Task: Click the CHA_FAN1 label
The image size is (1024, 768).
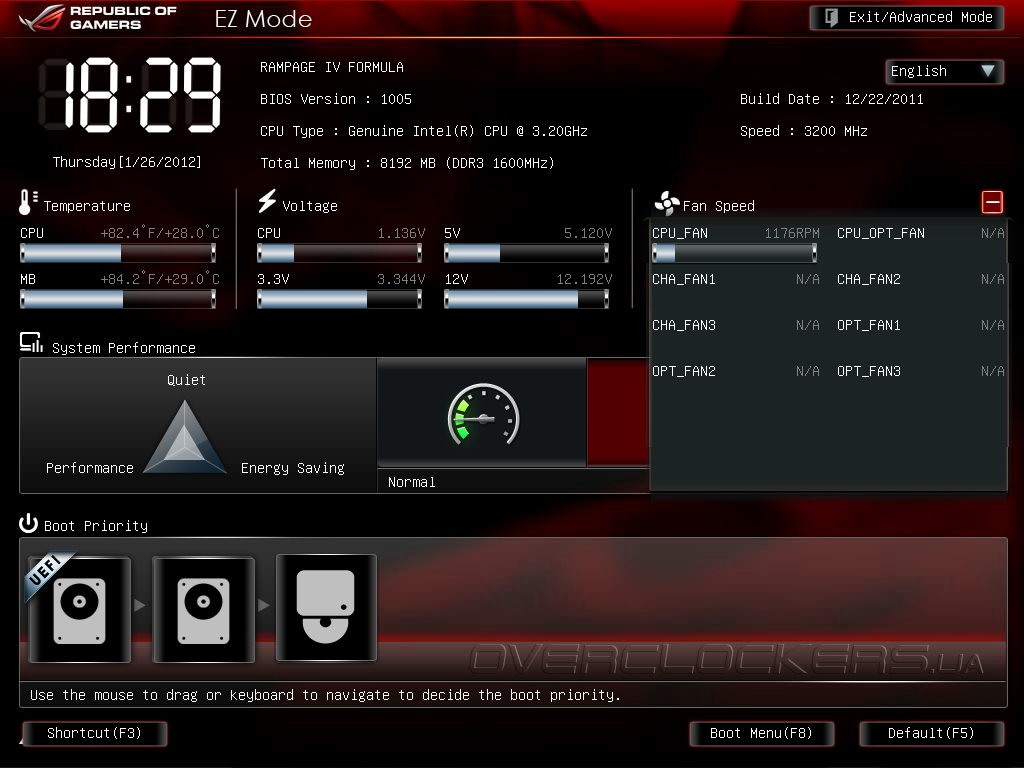Action: click(x=684, y=280)
